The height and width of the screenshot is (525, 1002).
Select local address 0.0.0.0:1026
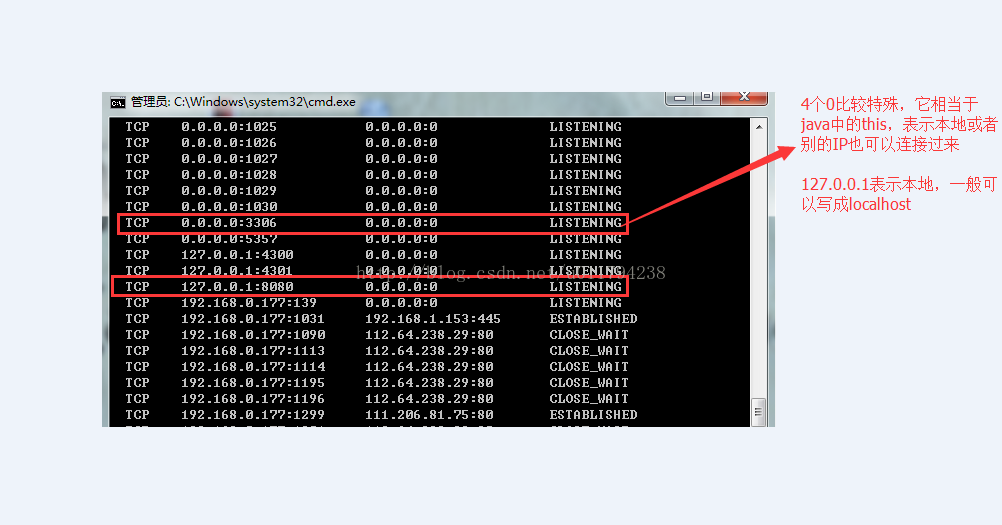point(229,142)
